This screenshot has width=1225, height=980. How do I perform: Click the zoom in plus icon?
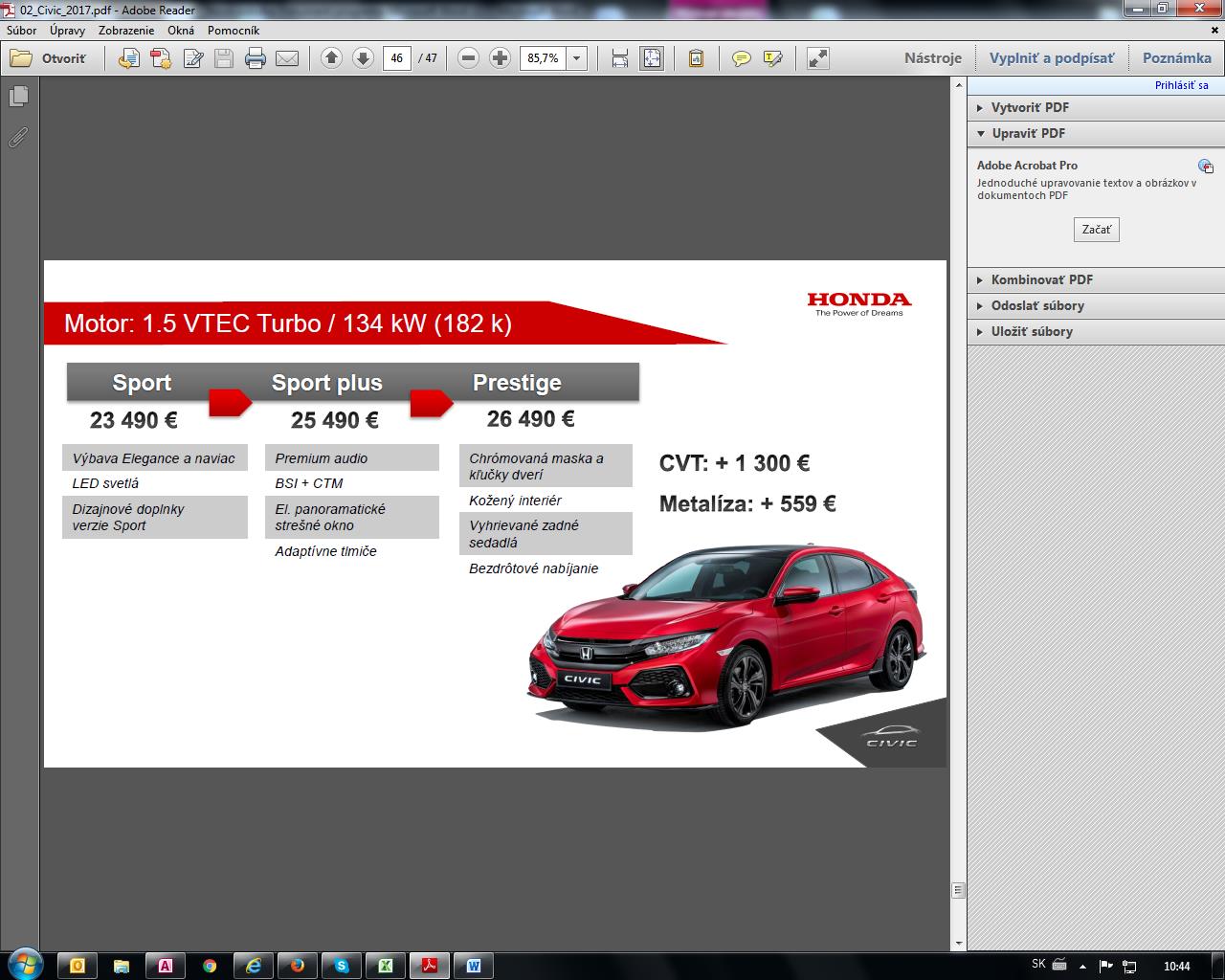pos(500,58)
